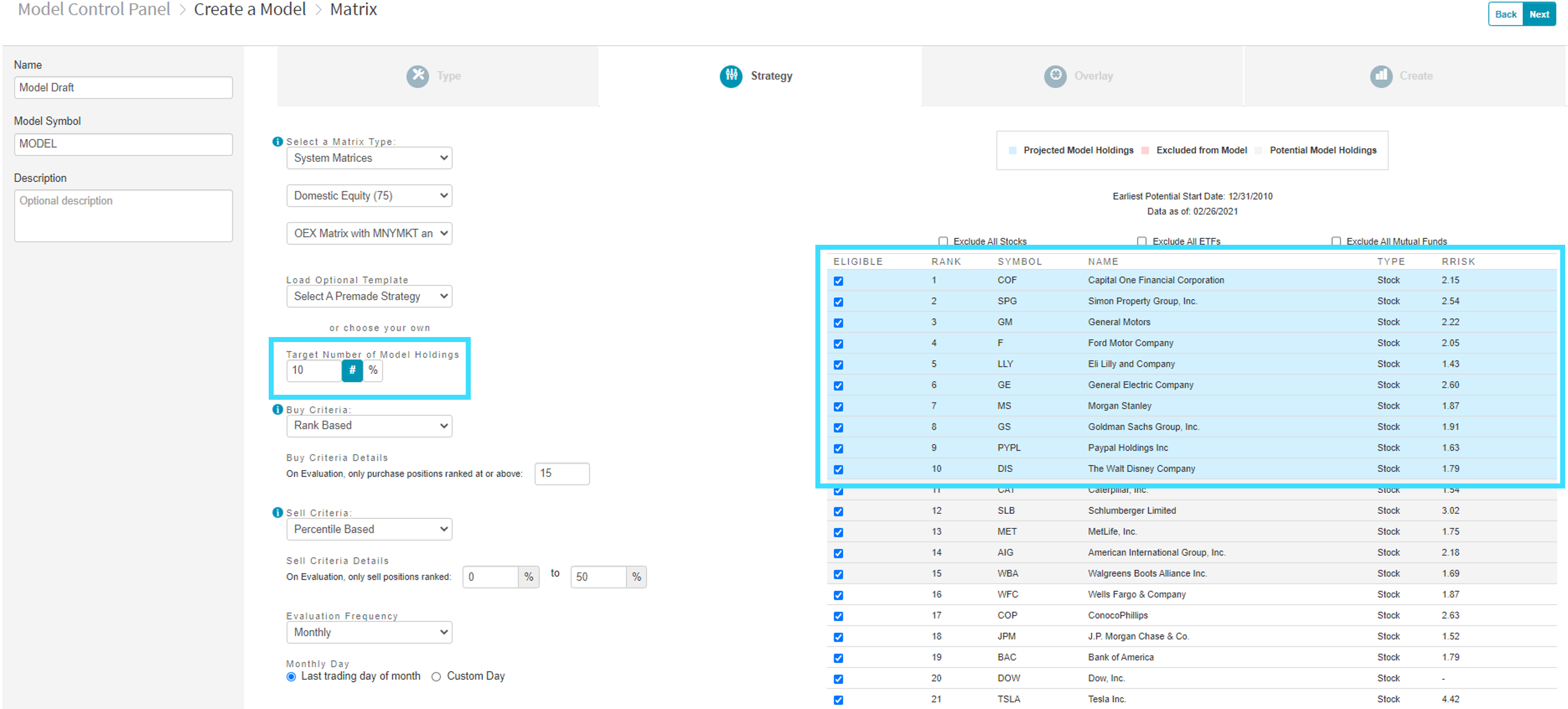Click the Type step icon
Screen dimensions: 1568x709
pyautogui.click(x=418, y=76)
